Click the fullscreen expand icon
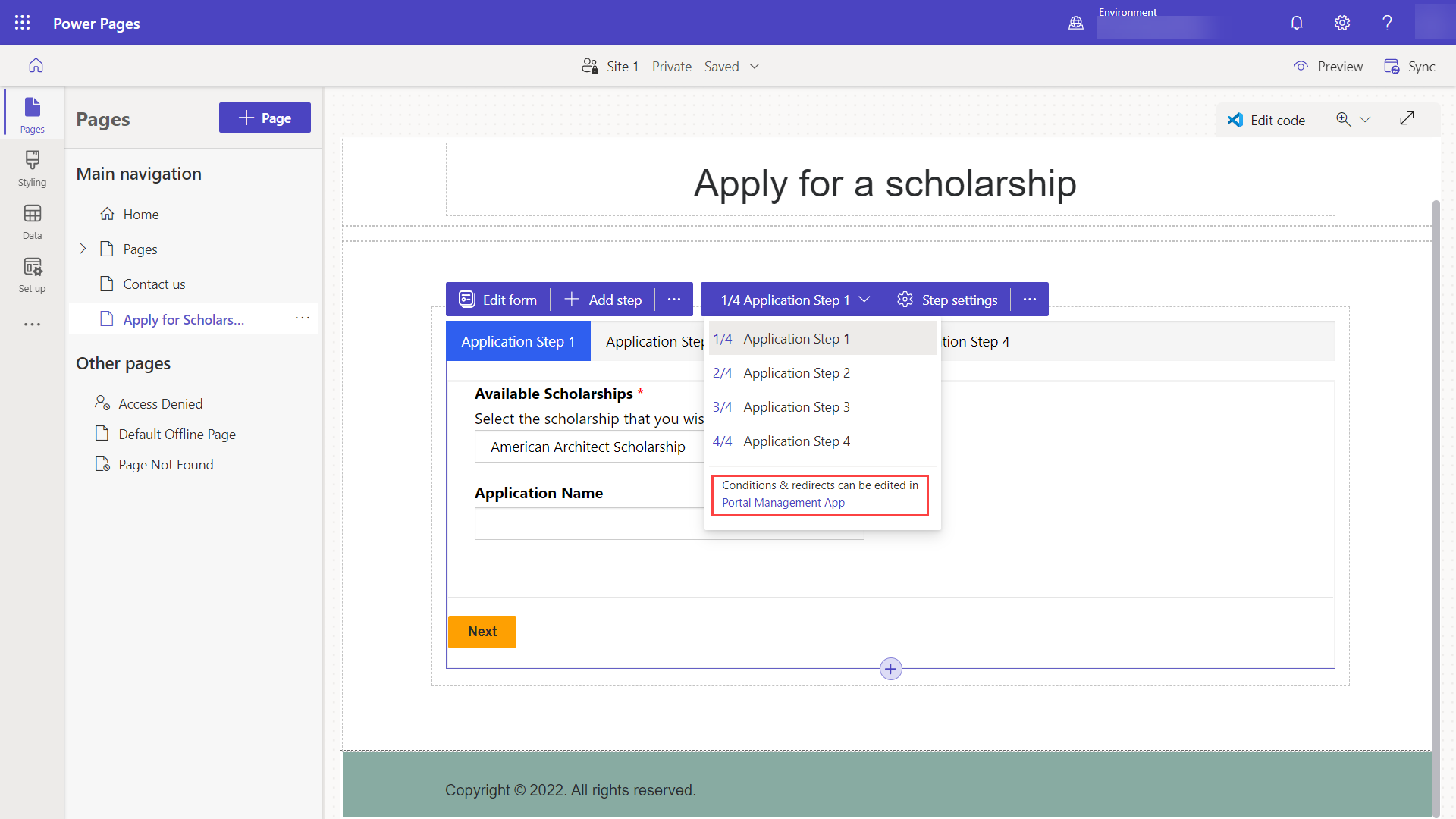Viewport: 1456px width, 819px height. [1407, 118]
